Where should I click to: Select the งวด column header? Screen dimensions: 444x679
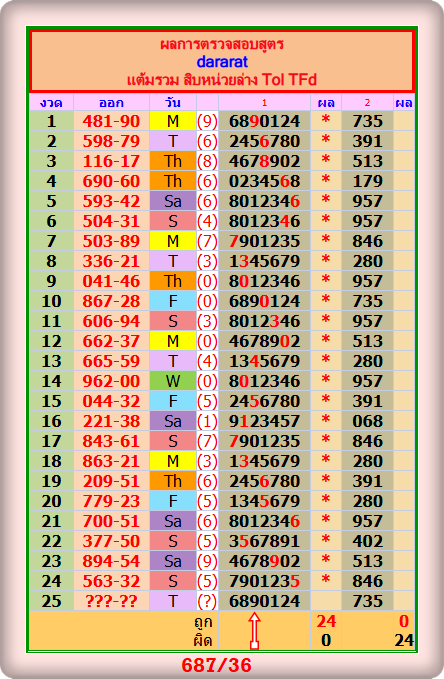[x=51, y=103]
